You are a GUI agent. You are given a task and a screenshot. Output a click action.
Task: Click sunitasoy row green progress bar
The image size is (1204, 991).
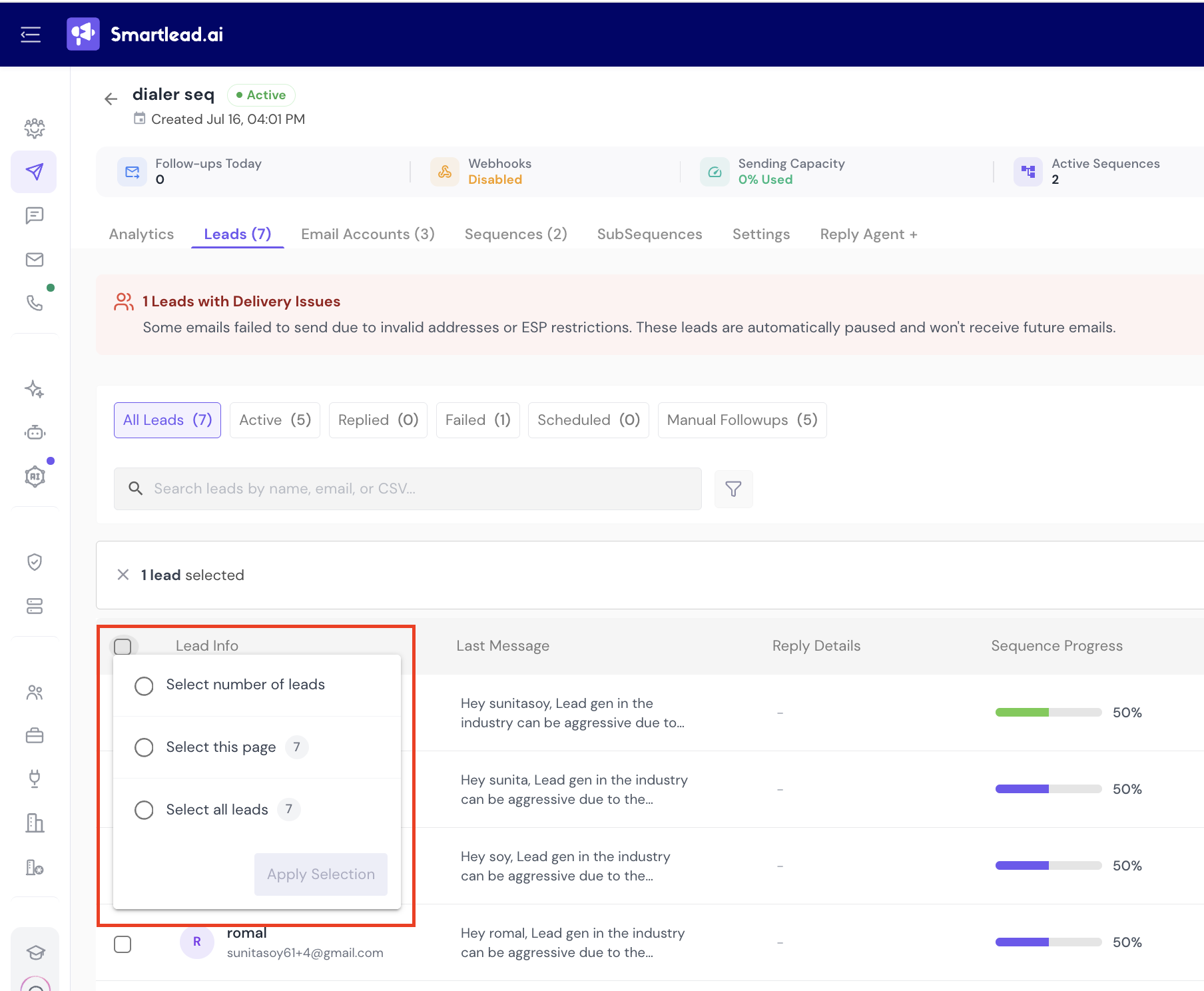(x=1048, y=713)
